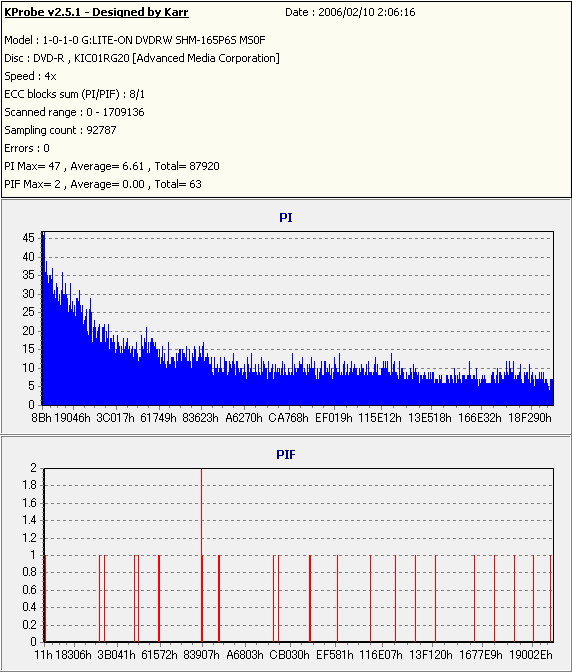572x672 pixels.
Task: Click the Speed 4x info line
Action: coord(30,76)
